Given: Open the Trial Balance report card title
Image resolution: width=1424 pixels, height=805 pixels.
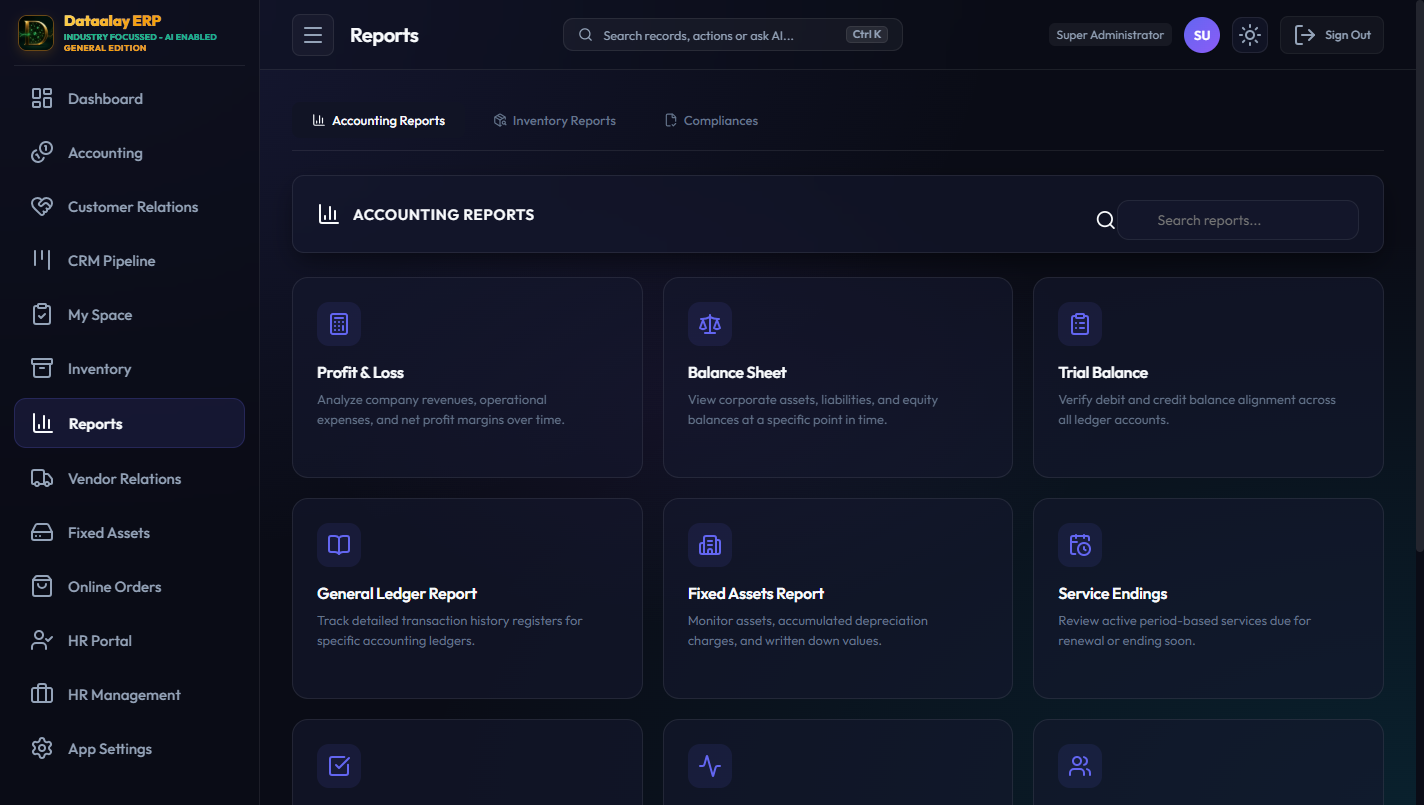Looking at the screenshot, I should pos(1103,372).
